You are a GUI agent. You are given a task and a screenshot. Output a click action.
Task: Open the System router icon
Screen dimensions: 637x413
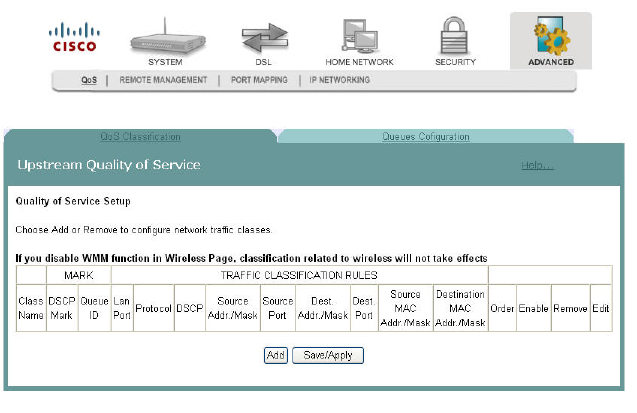[x=168, y=37]
